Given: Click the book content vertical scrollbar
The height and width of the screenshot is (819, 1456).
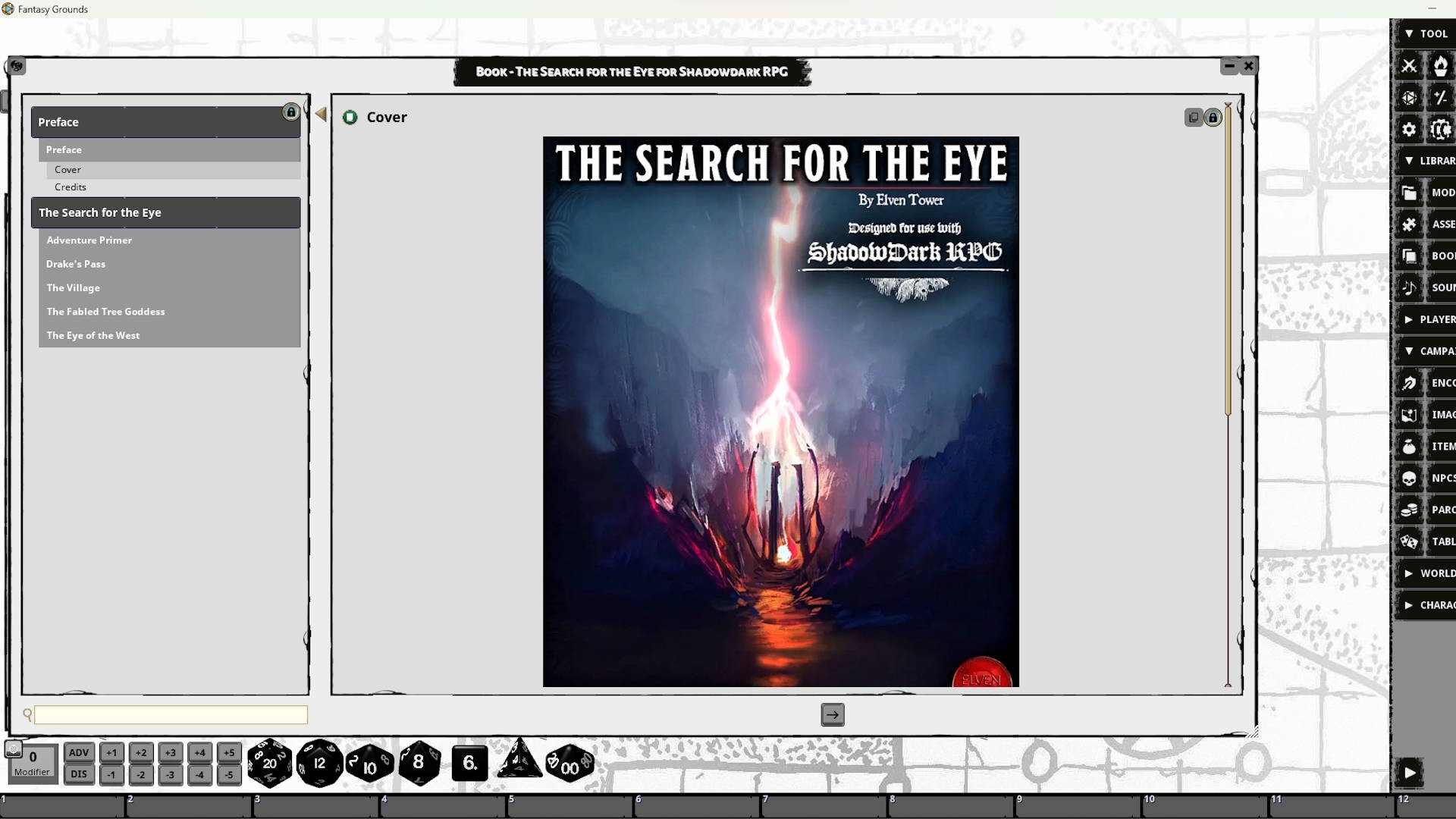Looking at the screenshot, I should tap(1228, 262).
